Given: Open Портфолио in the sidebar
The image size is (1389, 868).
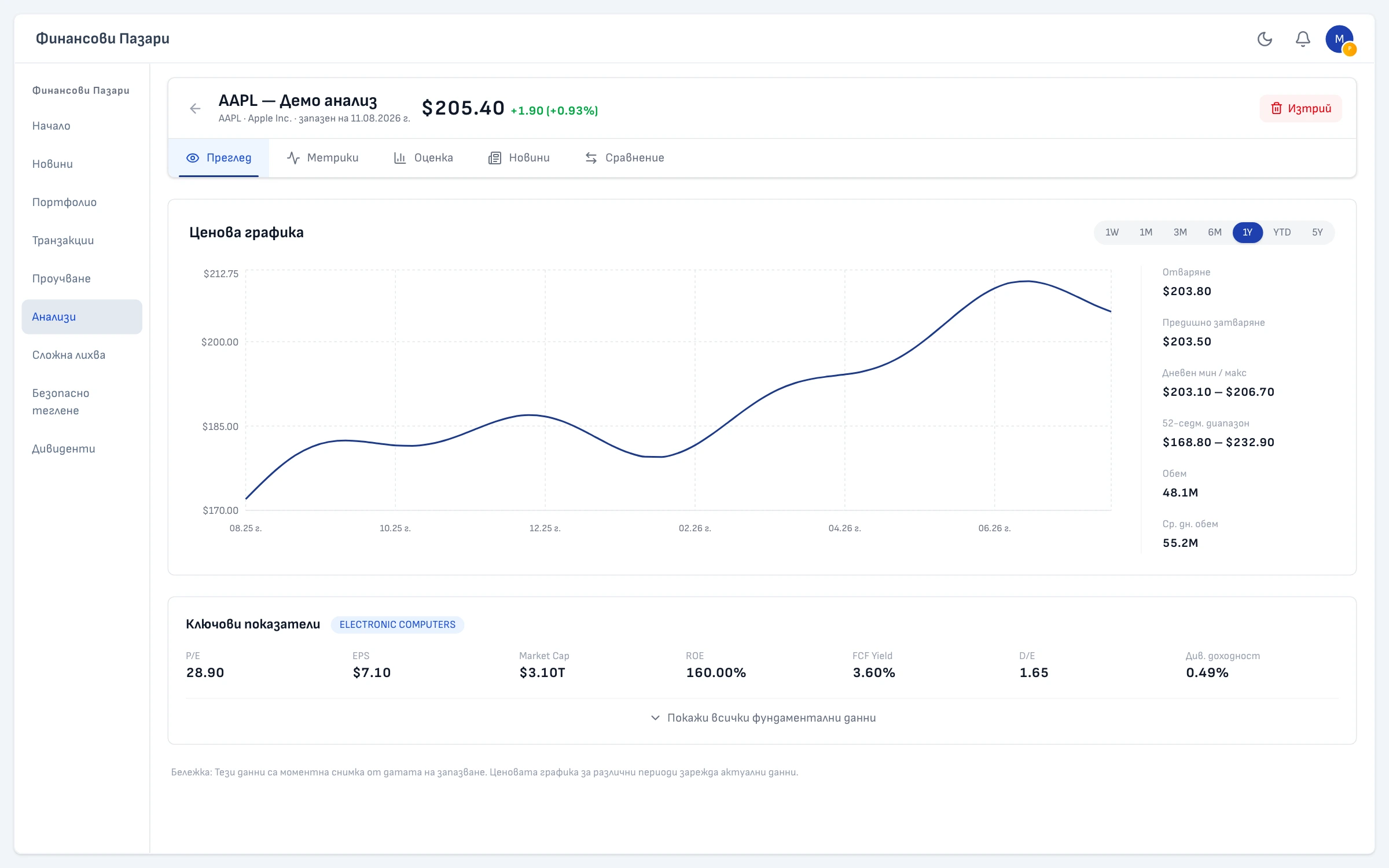Looking at the screenshot, I should 82,202.
